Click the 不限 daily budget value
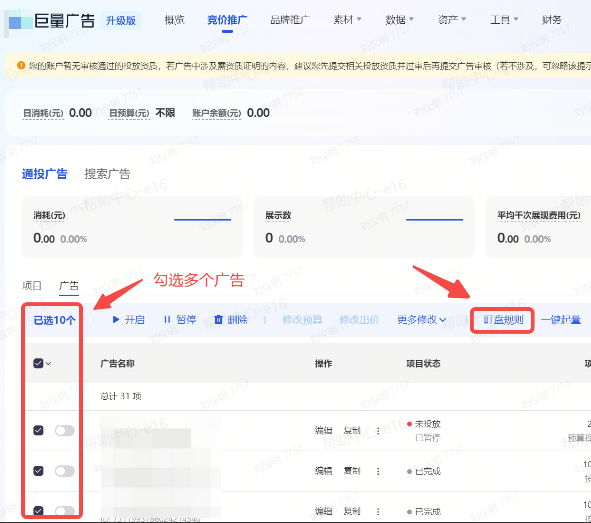Viewport: 591px width, 523px height. (x=165, y=113)
